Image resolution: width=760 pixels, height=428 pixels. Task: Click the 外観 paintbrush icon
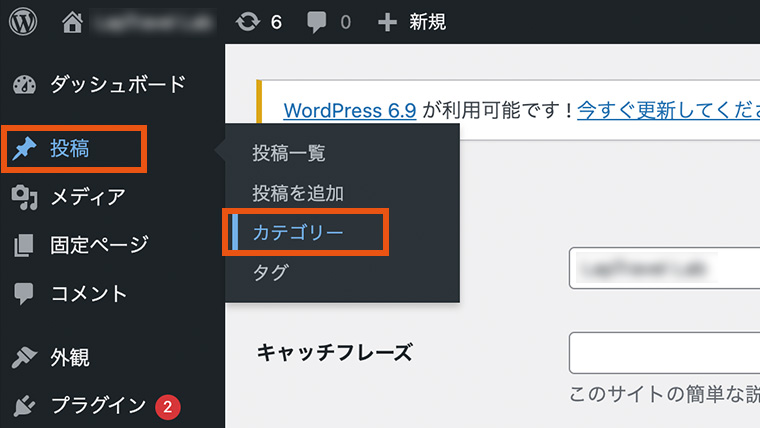(24, 357)
